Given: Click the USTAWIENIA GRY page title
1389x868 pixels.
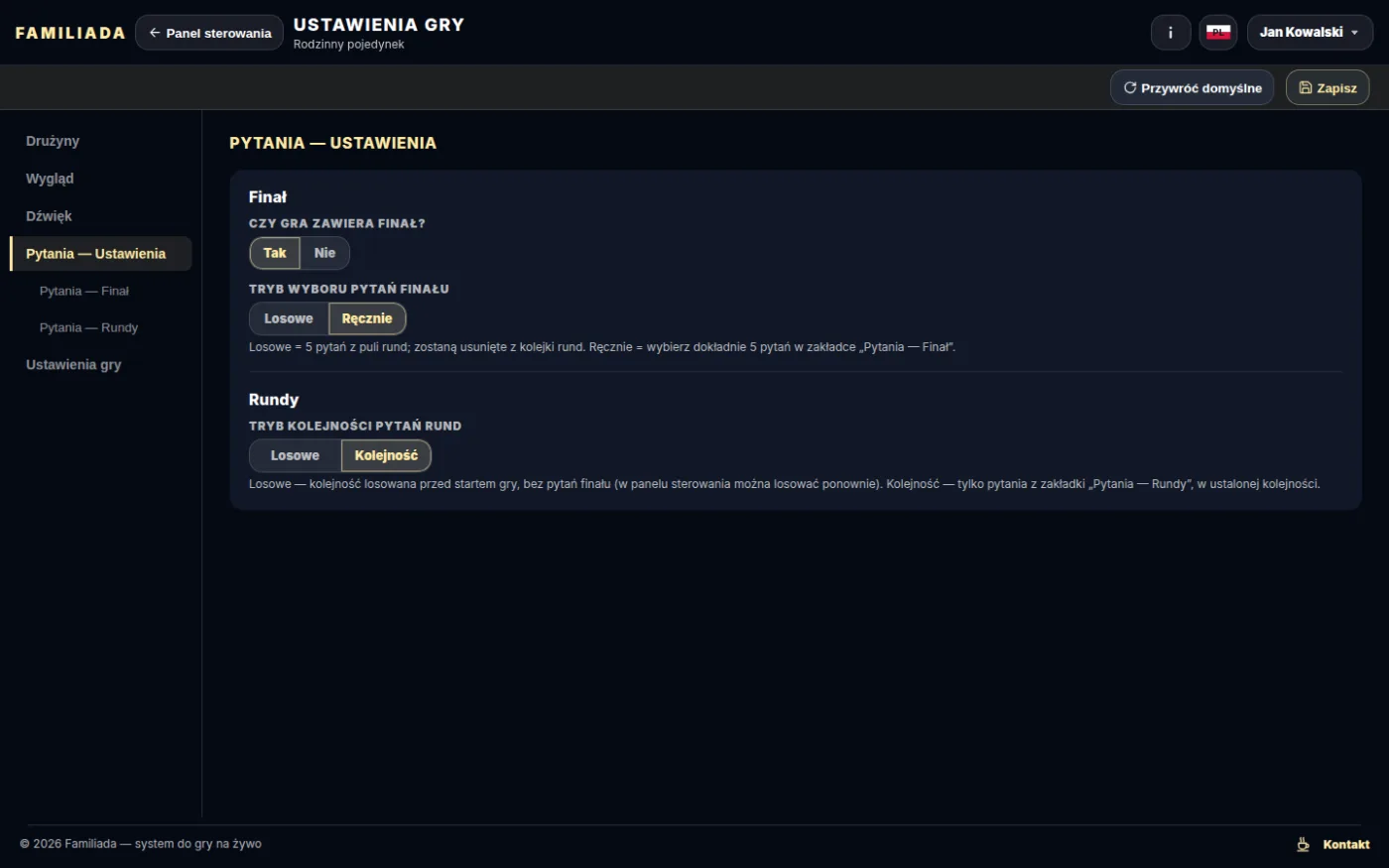Looking at the screenshot, I should (379, 25).
